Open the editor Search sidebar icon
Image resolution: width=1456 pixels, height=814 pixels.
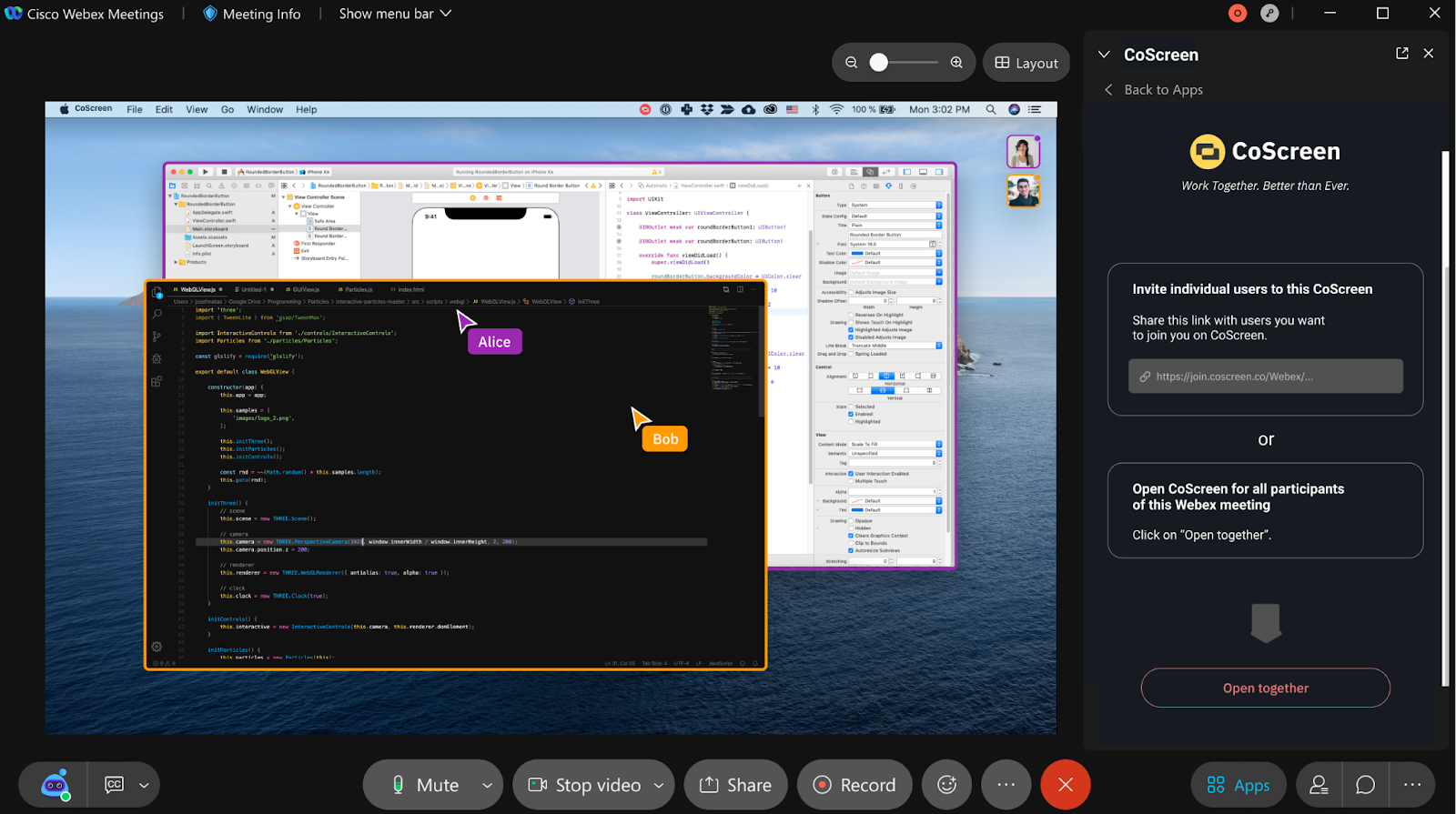click(x=157, y=314)
